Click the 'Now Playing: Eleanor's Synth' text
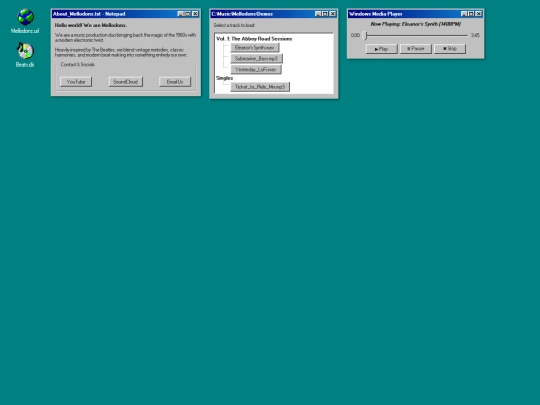The height and width of the screenshot is (405, 540). (416, 24)
